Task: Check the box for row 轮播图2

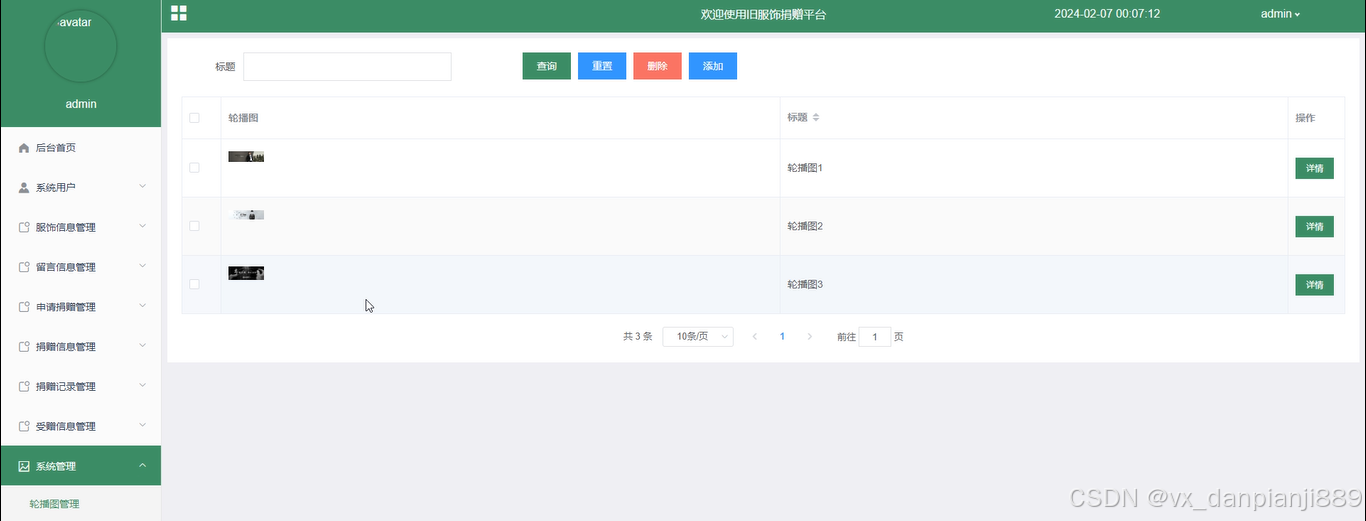Action: [195, 226]
